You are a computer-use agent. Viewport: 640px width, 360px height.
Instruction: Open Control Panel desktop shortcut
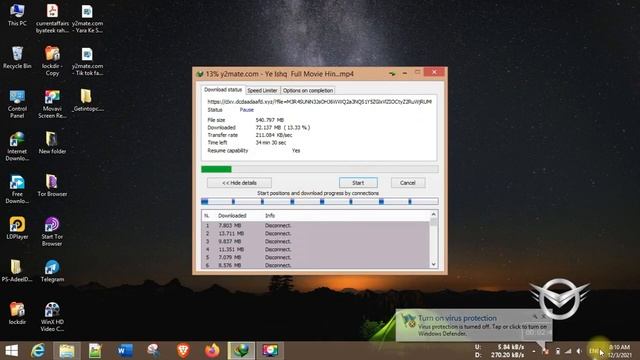[17, 104]
